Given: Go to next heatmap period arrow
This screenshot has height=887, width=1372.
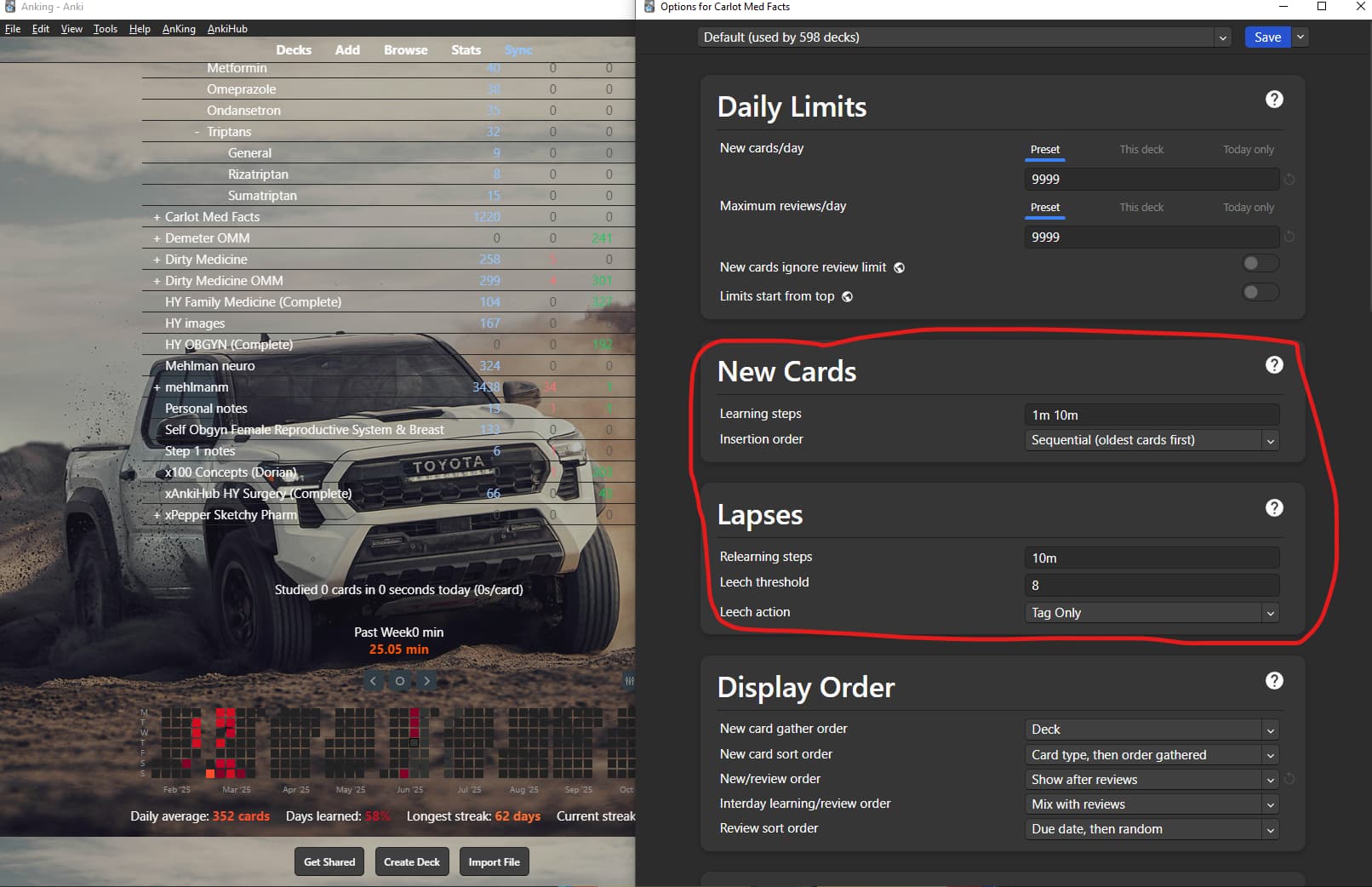Looking at the screenshot, I should coord(427,681).
